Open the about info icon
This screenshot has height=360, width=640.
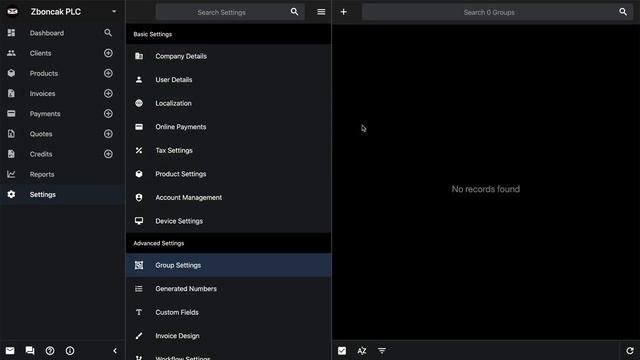(x=70, y=351)
